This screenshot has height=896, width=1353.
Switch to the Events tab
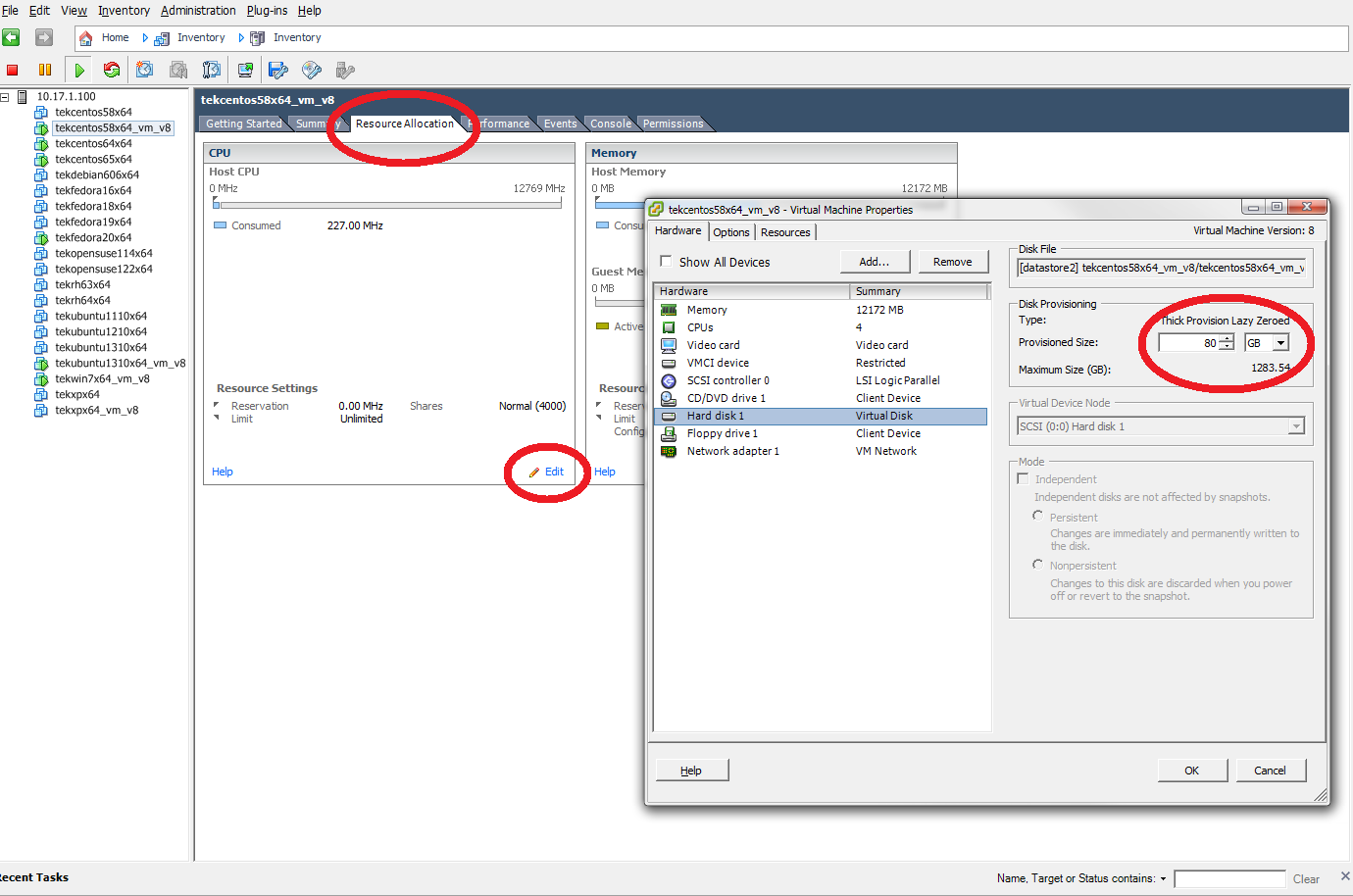[x=560, y=124]
